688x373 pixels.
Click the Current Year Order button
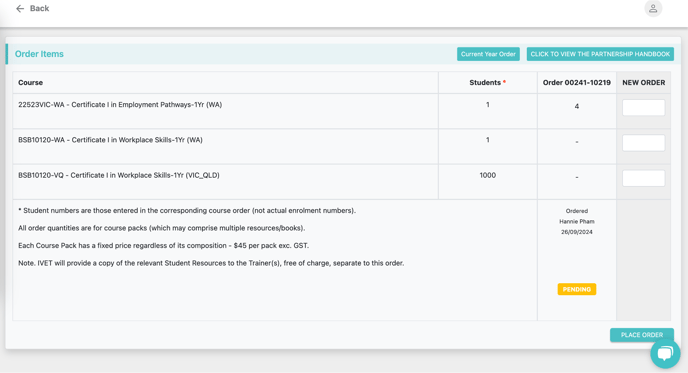coord(488,54)
